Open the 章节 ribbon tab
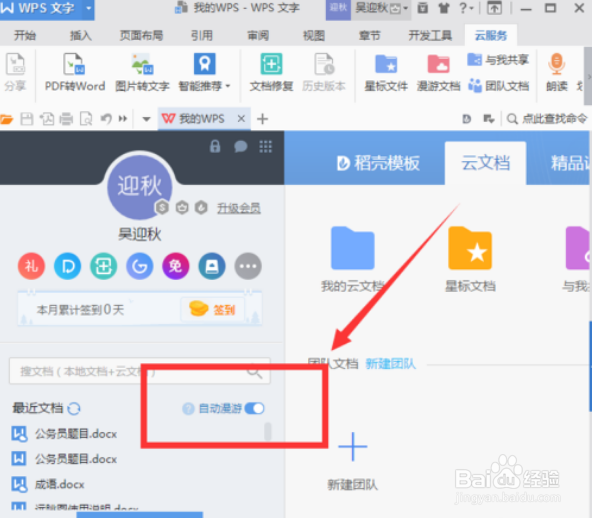 click(x=369, y=36)
